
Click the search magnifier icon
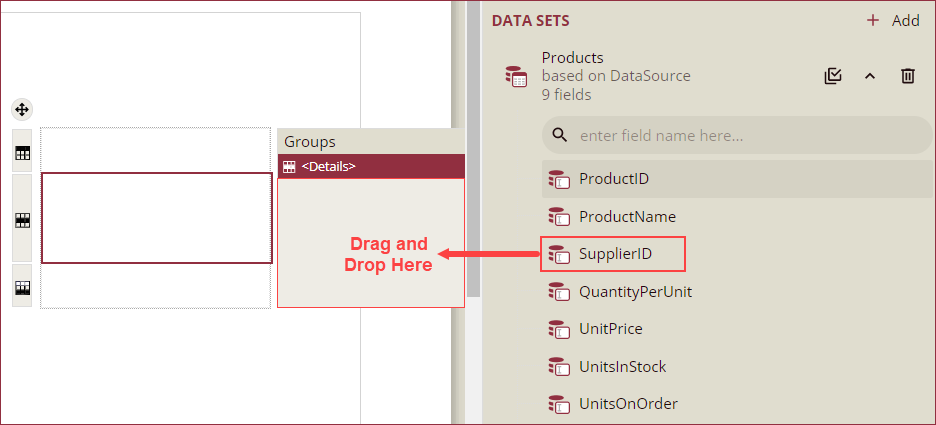(x=559, y=135)
